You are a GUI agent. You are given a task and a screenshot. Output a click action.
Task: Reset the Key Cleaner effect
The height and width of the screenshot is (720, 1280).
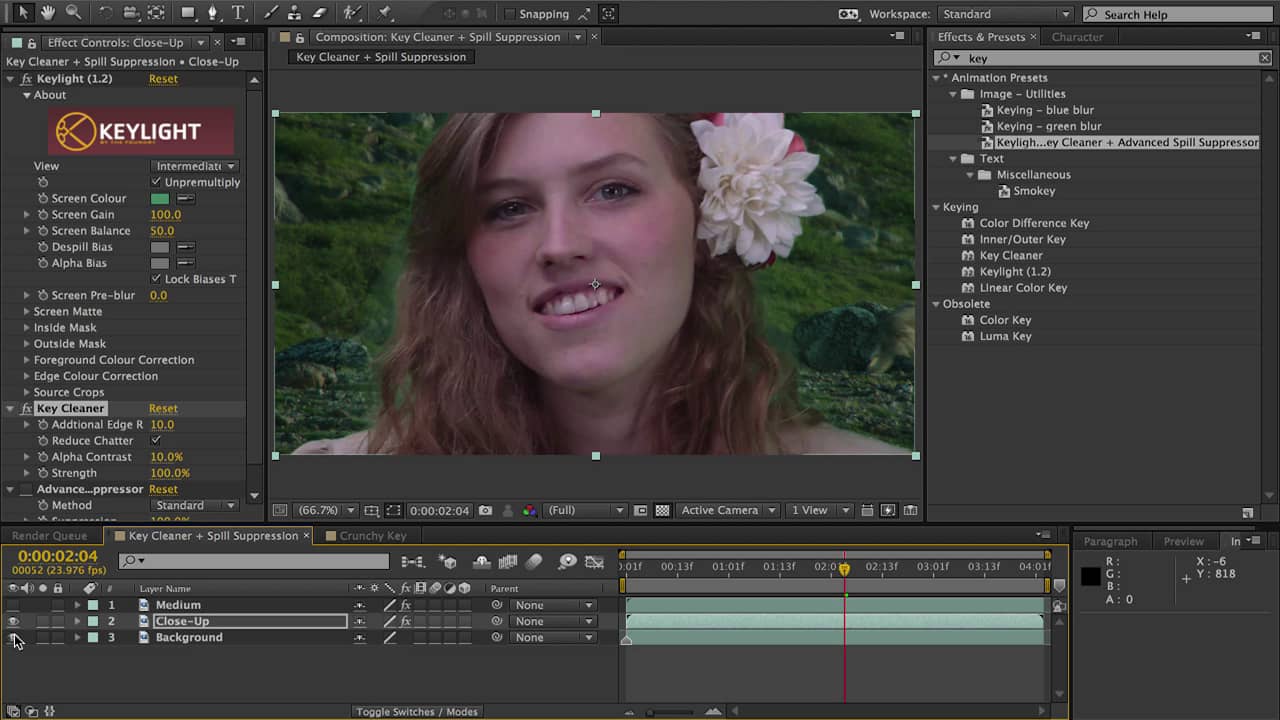(163, 408)
